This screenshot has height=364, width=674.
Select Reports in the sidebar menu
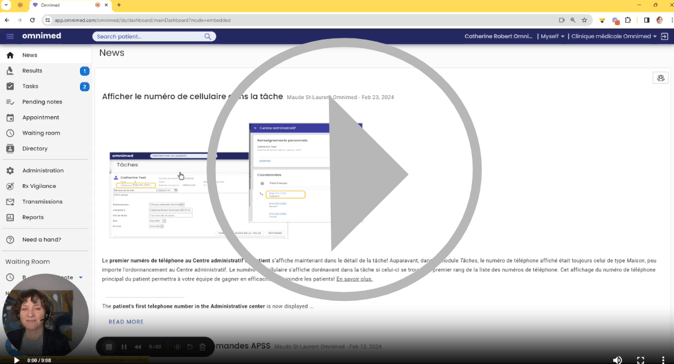[46, 217]
